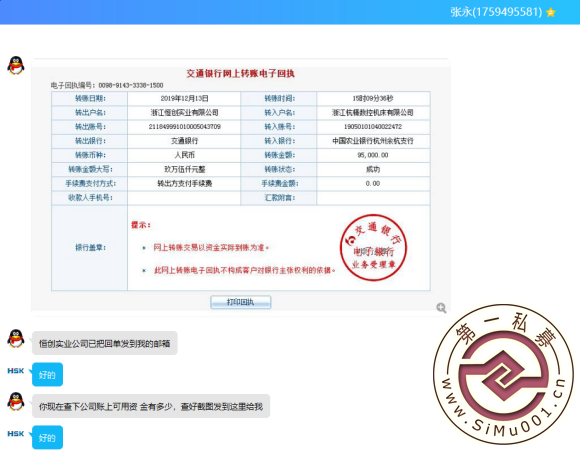Click contact name 张永(1759495581) in header
Screen dimensions: 580x450
pos(496,12)
